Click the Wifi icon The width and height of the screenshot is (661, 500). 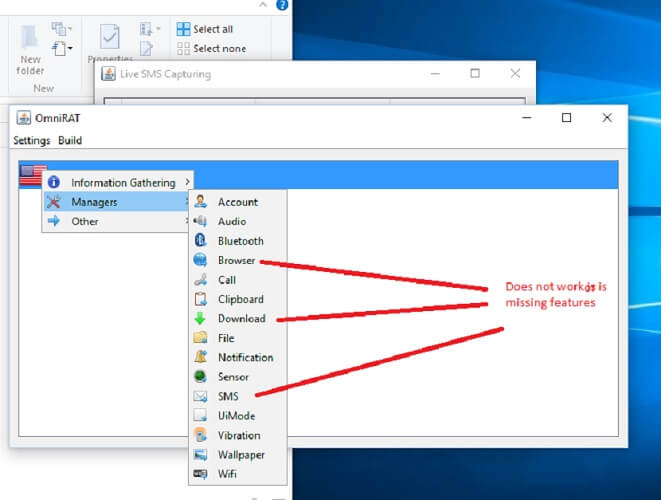200,474
